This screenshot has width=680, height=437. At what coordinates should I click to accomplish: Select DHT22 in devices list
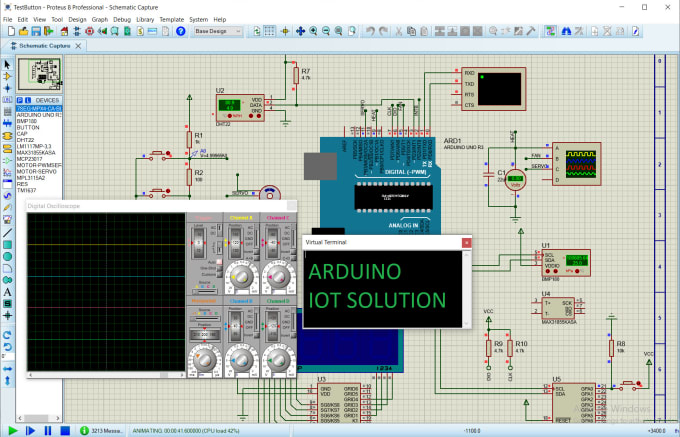click(39, 140)
